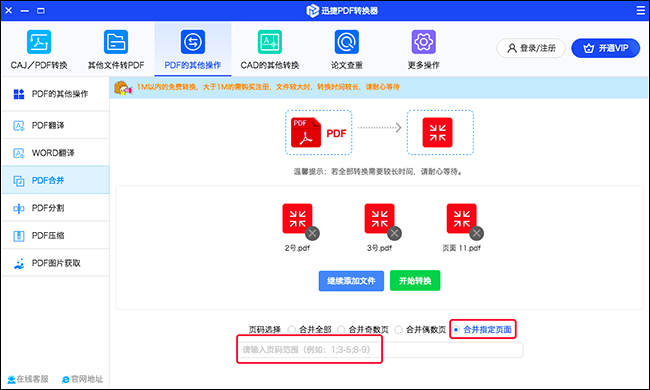Open 在线客服 link at bottom
The width and height of the screenshot is (650, 390).
(x=28, y=379)
